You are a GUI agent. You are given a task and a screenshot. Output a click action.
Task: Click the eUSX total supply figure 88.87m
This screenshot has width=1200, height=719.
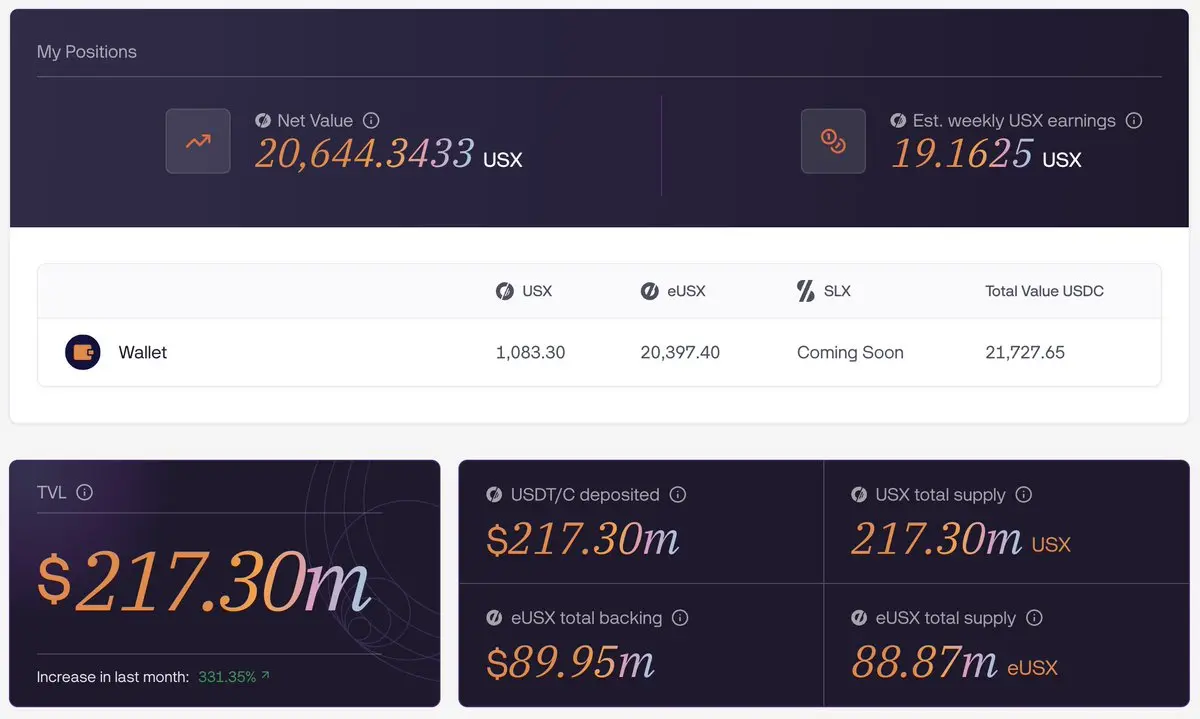point(924,662)
